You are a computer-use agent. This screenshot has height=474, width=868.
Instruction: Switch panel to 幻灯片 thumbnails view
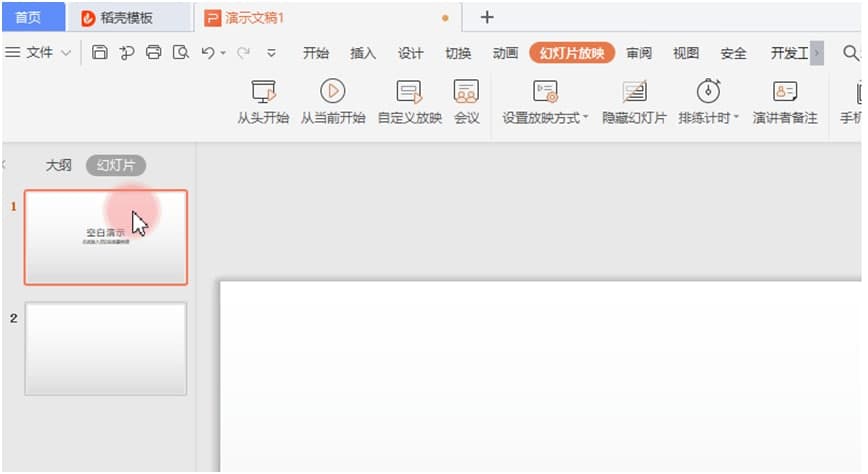[x=116, y=165]
